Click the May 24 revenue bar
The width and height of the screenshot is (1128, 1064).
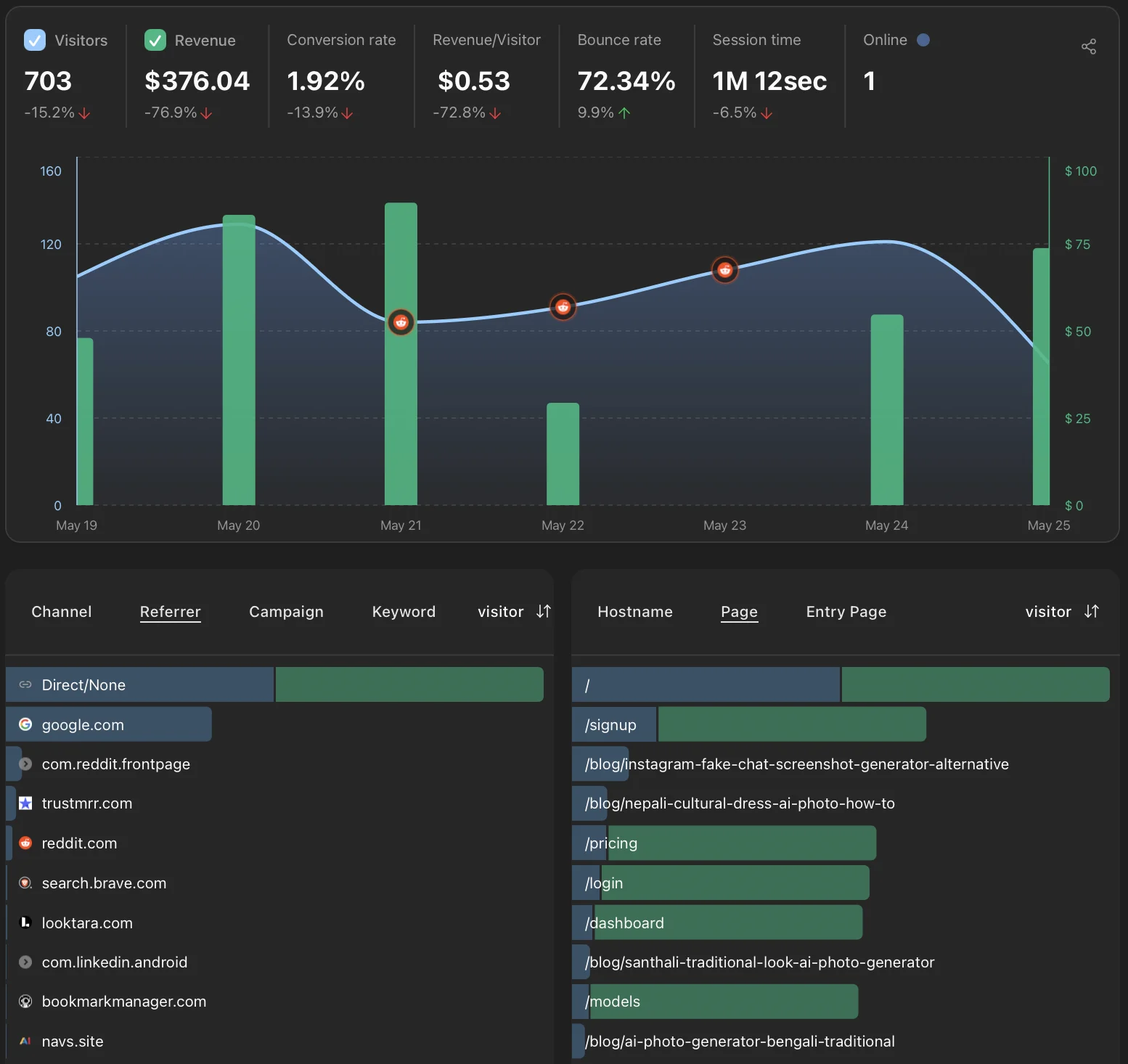[887, 409]
